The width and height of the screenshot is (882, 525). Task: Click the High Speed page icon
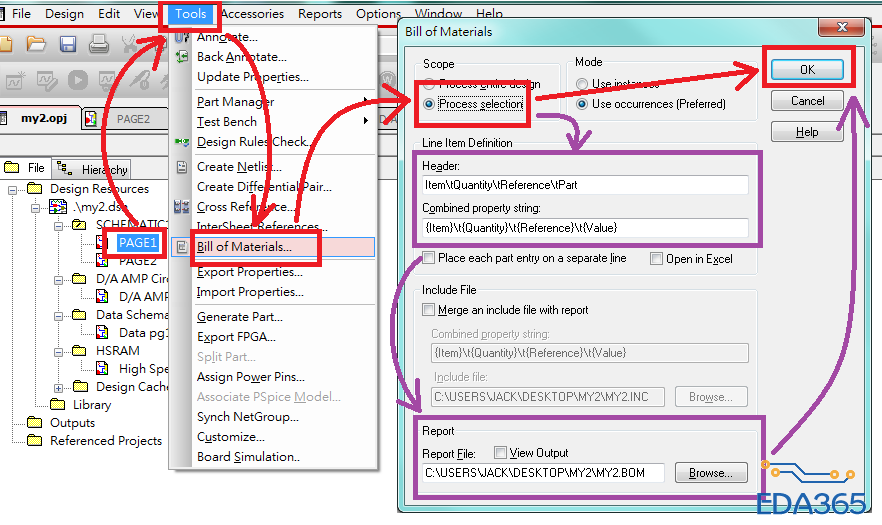click(x=102, y=368)
